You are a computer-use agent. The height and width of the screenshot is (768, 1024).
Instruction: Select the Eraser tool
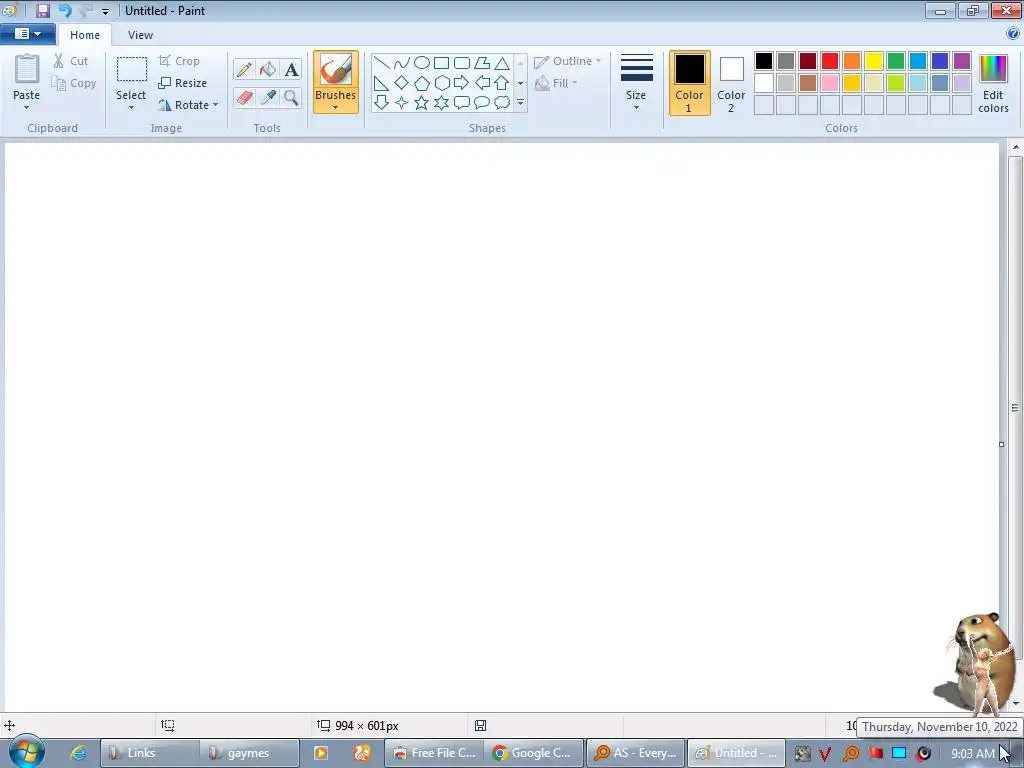244,98
